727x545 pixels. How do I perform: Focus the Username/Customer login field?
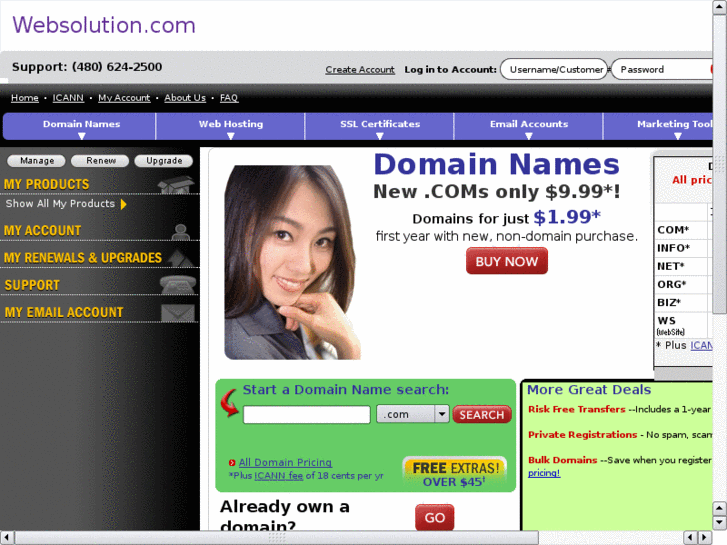pyautogui.click(x=554, y=69)
